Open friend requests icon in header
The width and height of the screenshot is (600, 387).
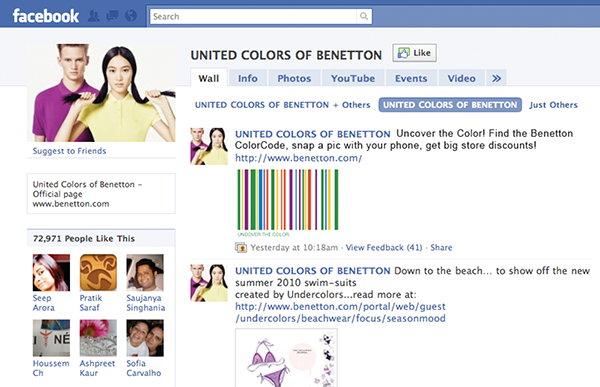[94, 16]
